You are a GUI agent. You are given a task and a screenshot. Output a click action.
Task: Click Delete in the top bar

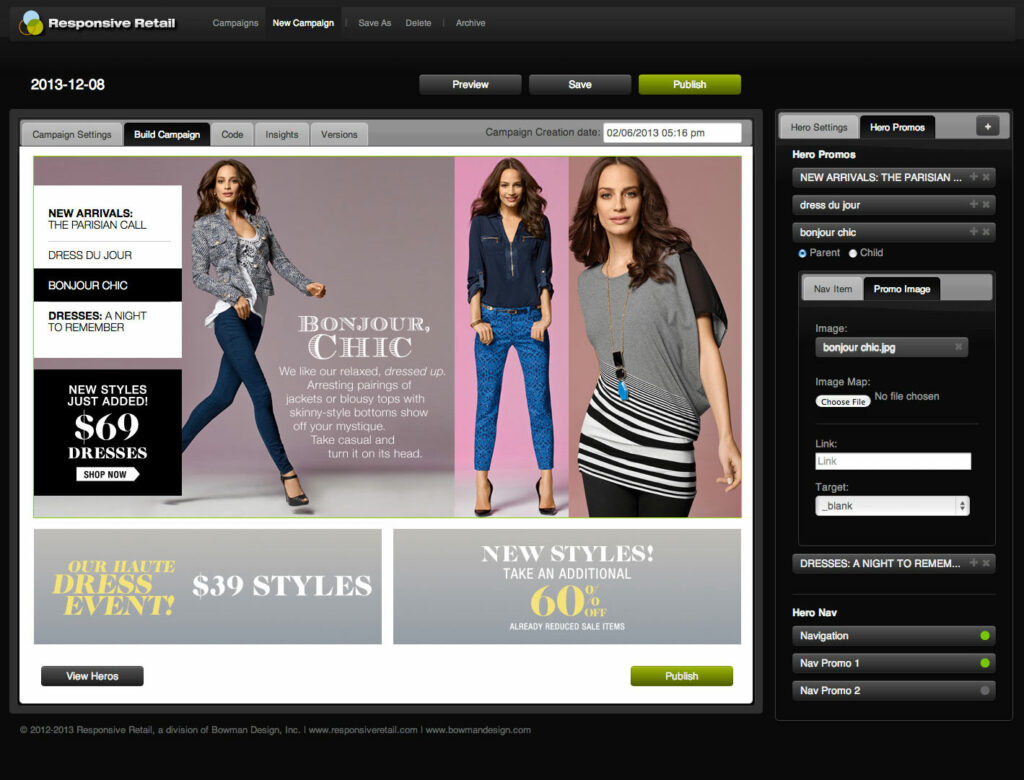point(418,23)
